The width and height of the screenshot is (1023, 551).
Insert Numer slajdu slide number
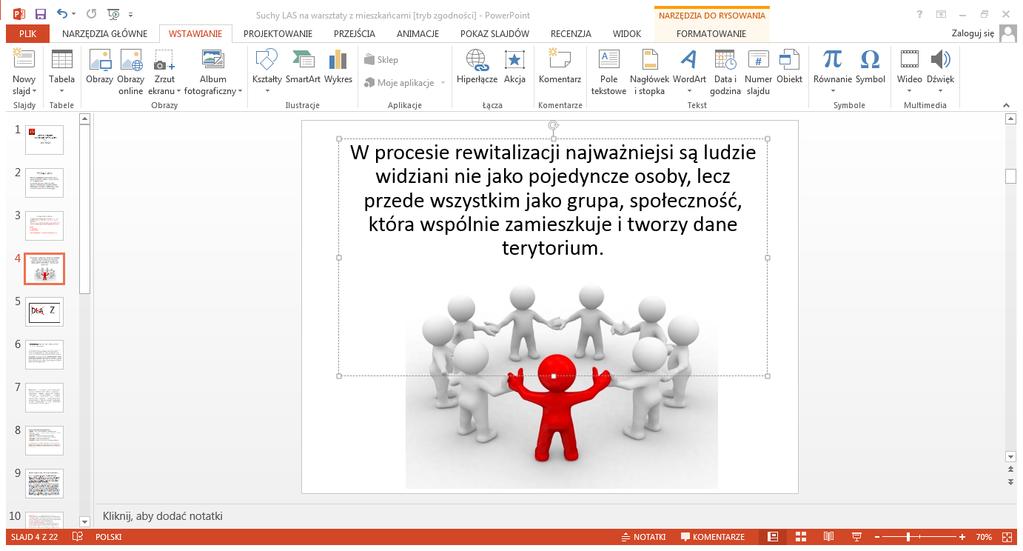(757, 72)
